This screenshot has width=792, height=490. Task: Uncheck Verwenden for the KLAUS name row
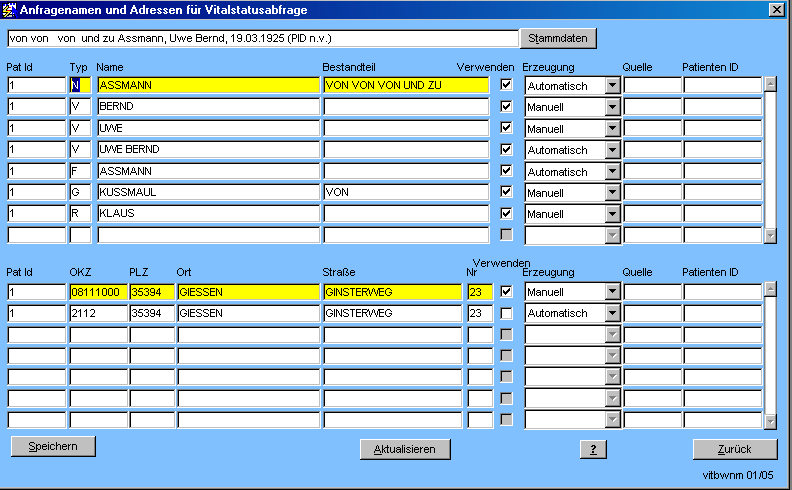(x=506, y=213)
